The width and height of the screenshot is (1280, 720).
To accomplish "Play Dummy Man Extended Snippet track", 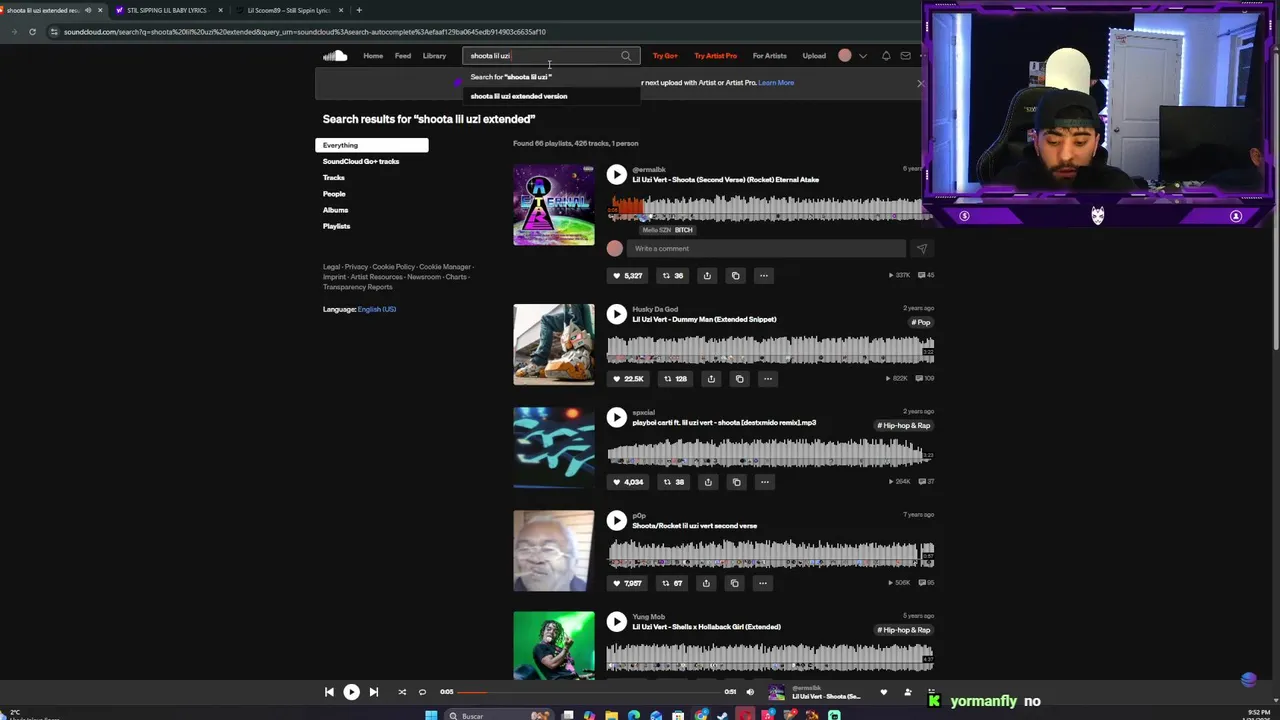I will coord(617,314).
